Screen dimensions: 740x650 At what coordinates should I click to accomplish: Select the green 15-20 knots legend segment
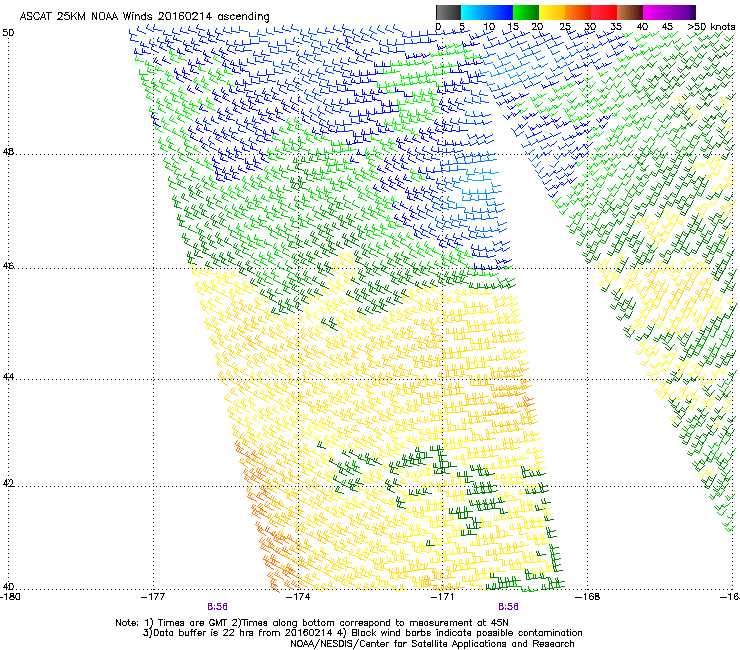pyautogui.click(x=526, y=12)
